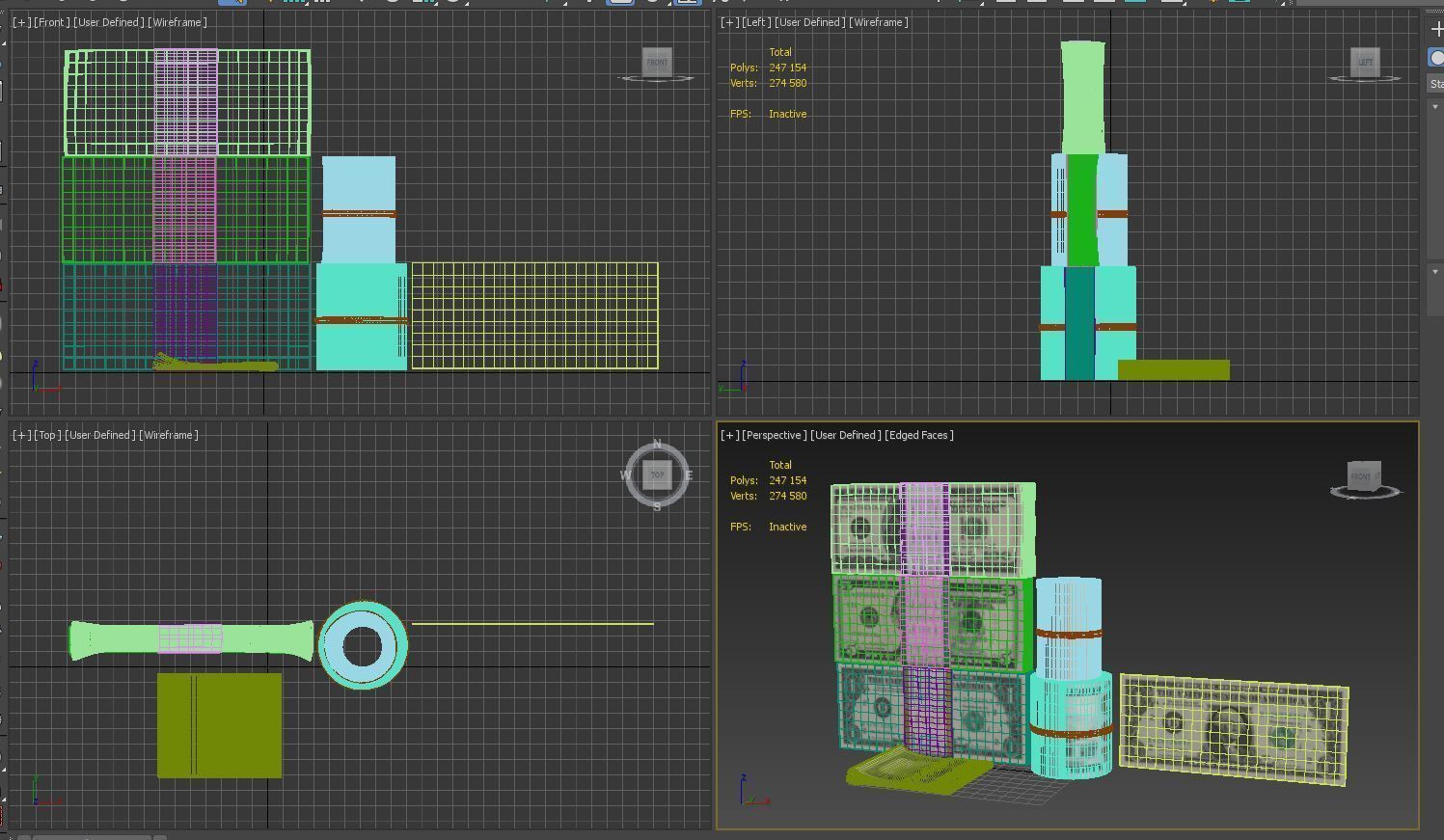The width and height of the screenshot is (1444, 840).
Task: Click the 'Total' statistics header in Perspective viewport
Action: click(780, 465)
